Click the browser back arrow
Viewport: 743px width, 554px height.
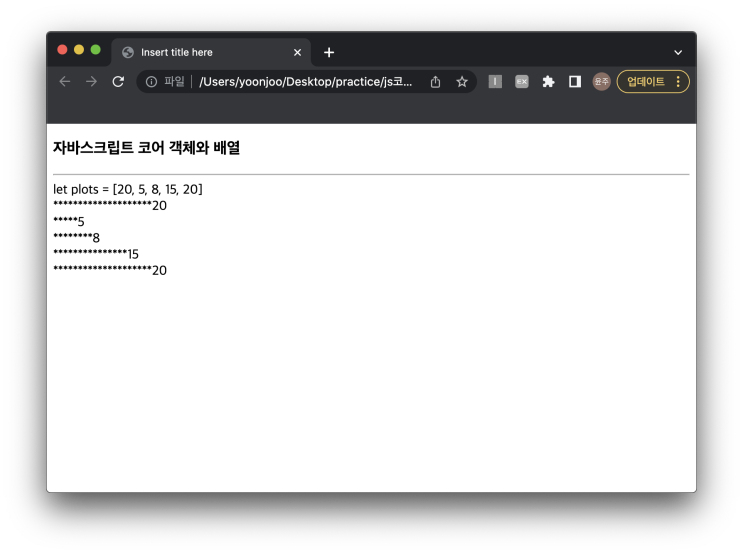[x=64, y=82]
